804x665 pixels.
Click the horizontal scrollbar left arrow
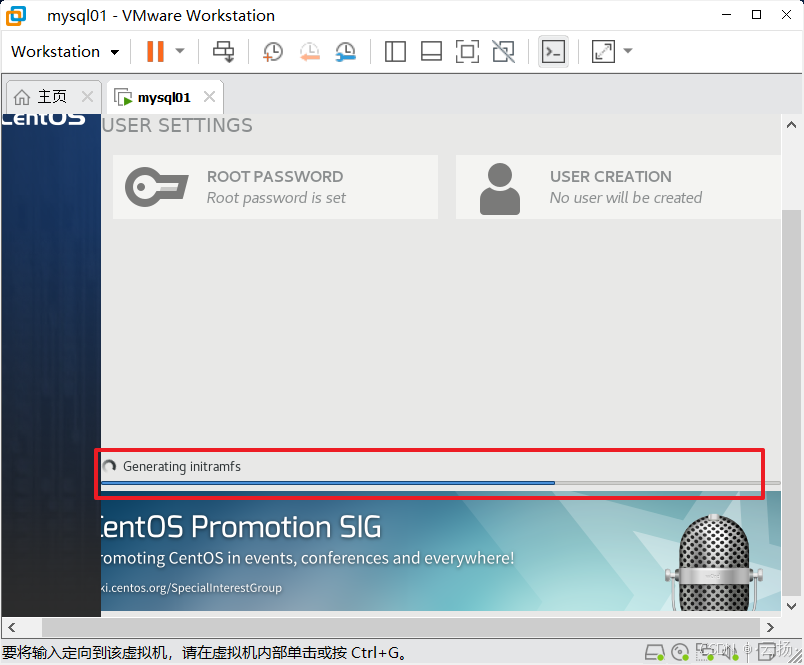point(12,627)
